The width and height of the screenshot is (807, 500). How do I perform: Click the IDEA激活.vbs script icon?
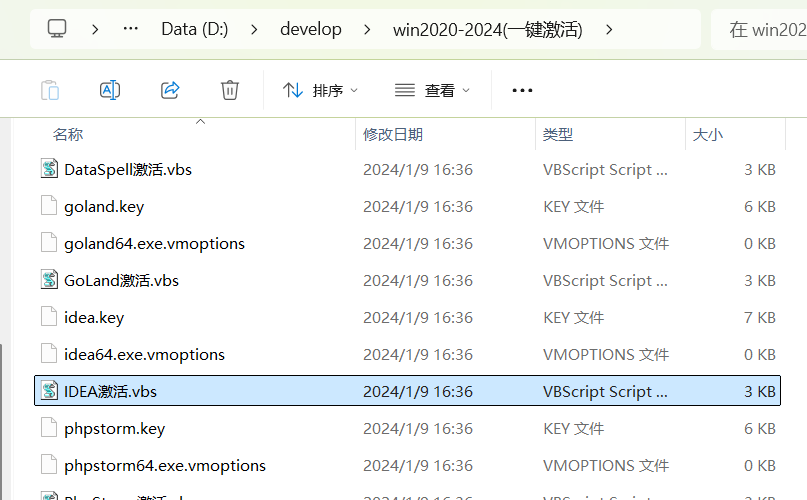pyautogui.click(x=49, y=390)
